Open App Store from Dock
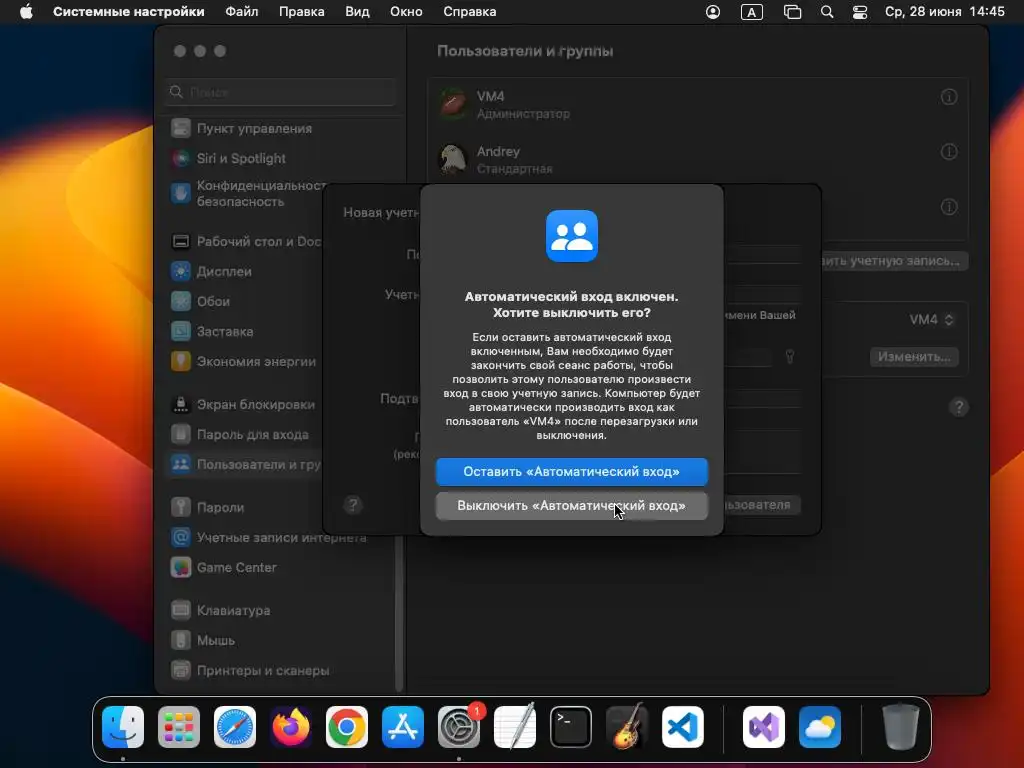Screen dimensions: 1024x768 pos(403,727)
